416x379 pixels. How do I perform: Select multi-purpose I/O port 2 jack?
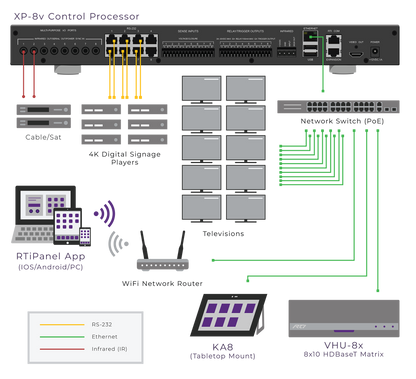34,51
